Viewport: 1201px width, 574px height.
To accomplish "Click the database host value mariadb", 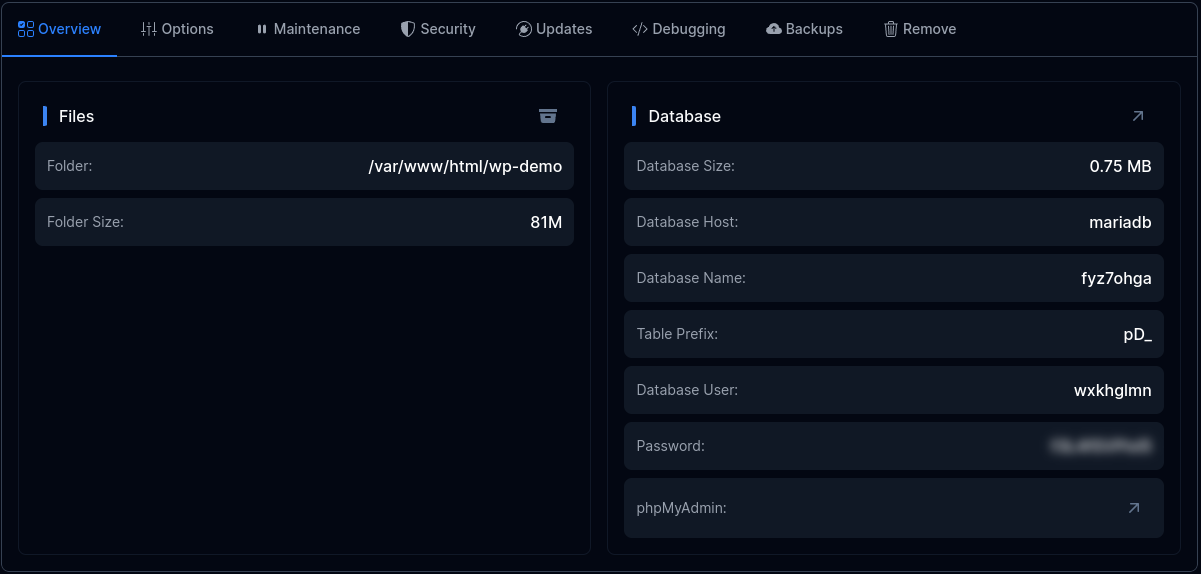I will click(x=1120, y=222).
